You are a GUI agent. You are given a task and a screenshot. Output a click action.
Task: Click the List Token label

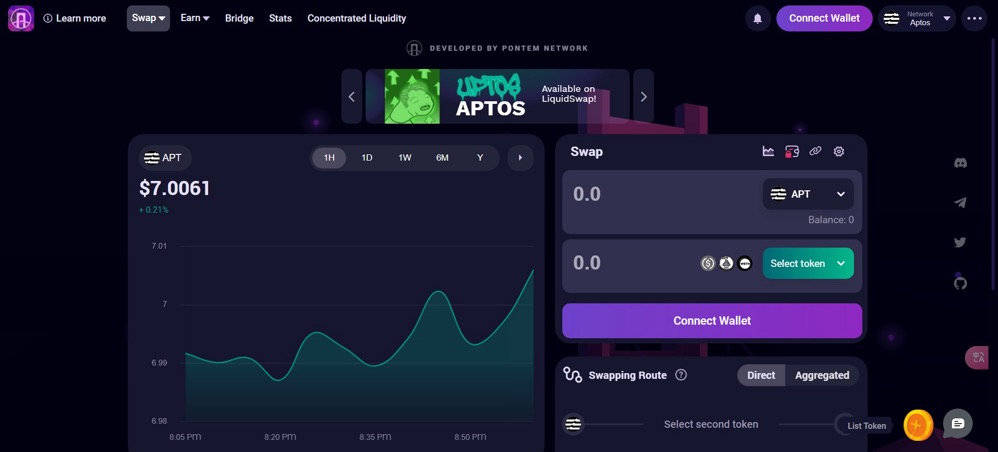click(x=866, y=426)
